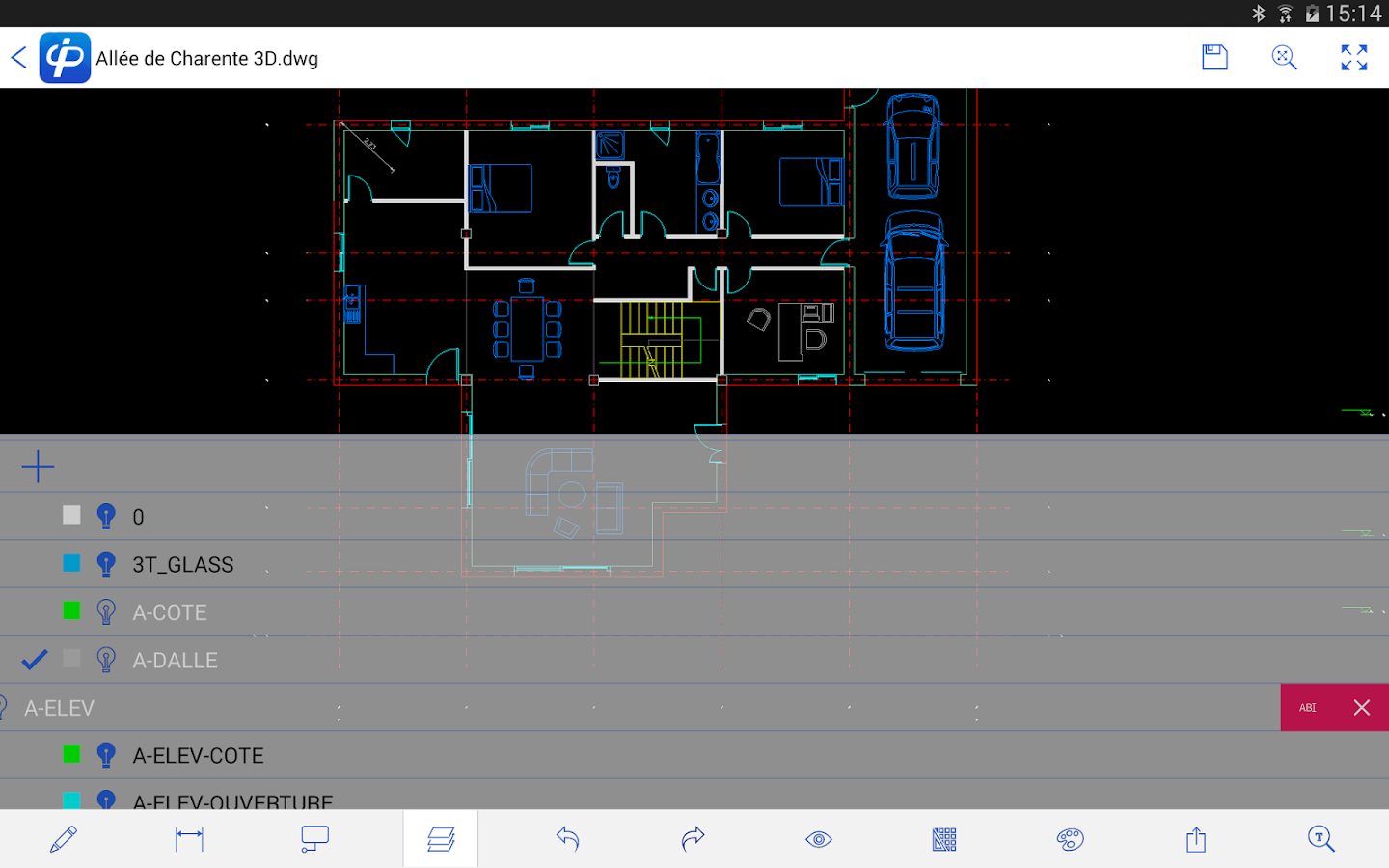1389x868 pixels.
Task: Toggle visibility of the 3T_GLASS layer
Action: point(105,563)
